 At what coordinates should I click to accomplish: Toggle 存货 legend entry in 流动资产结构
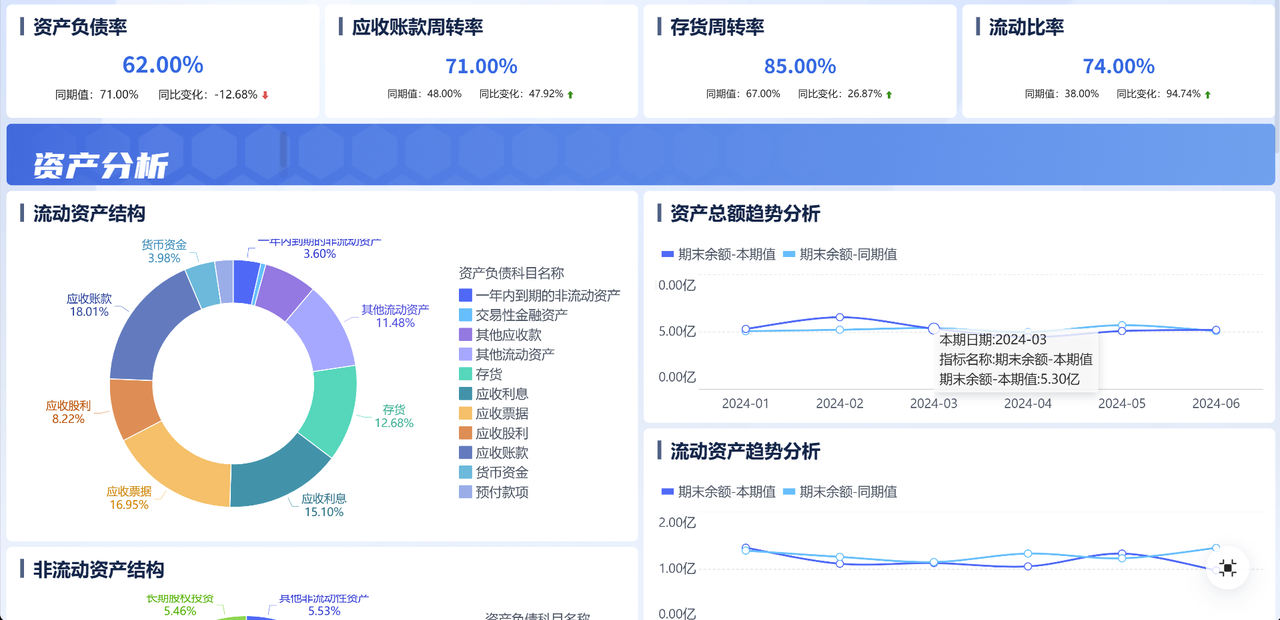click(481, 374)
